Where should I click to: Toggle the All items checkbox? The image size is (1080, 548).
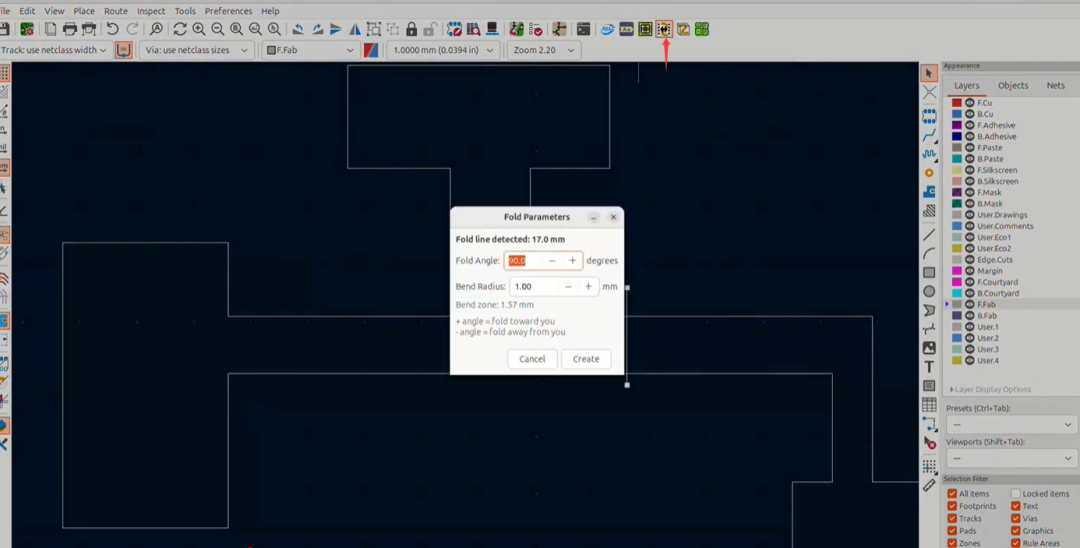[952, 494]
